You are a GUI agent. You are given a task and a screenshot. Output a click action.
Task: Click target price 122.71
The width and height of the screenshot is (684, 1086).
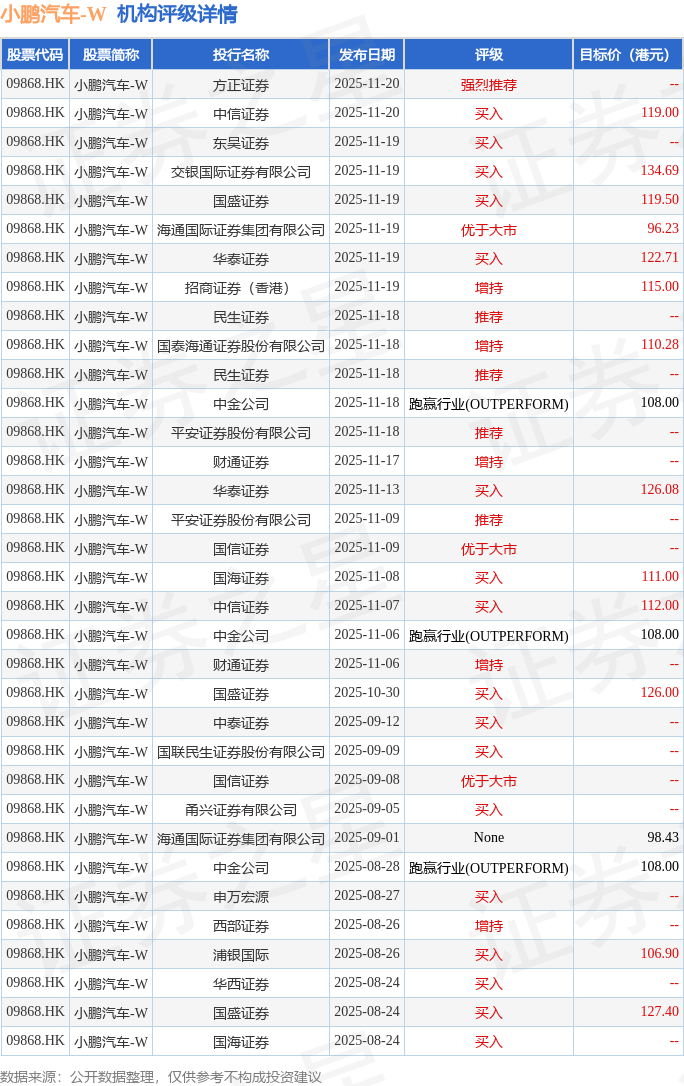point(660,258)
